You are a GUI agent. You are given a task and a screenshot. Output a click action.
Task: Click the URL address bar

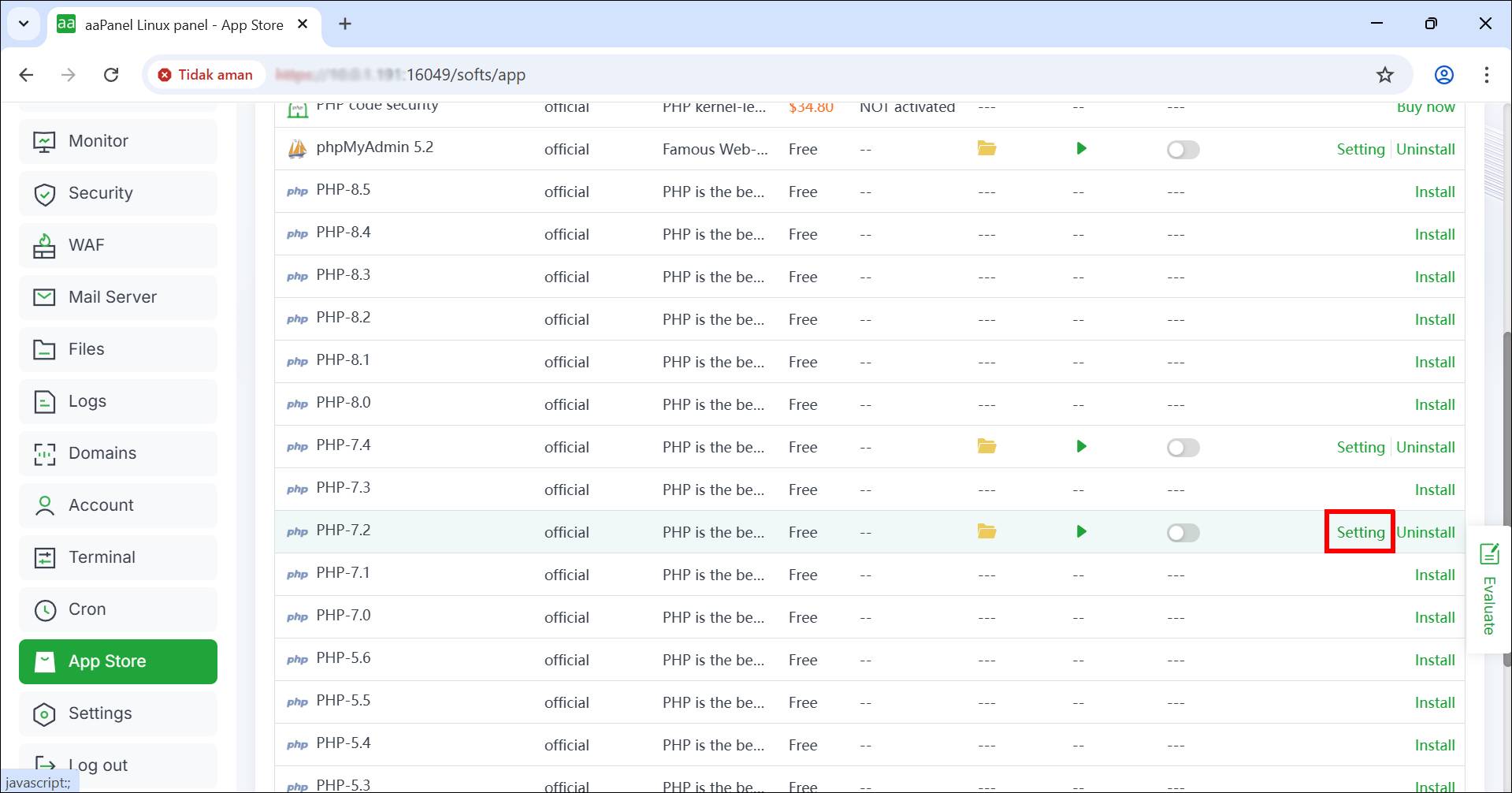click(709, 75)
